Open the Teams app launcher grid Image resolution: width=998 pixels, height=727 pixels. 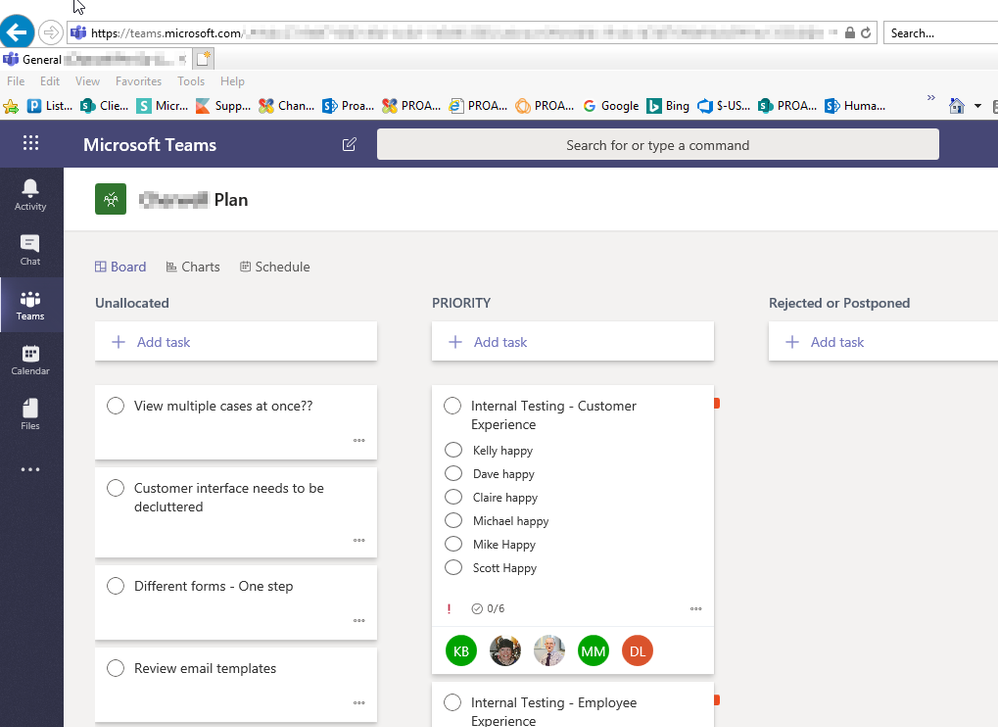[31, 143]
